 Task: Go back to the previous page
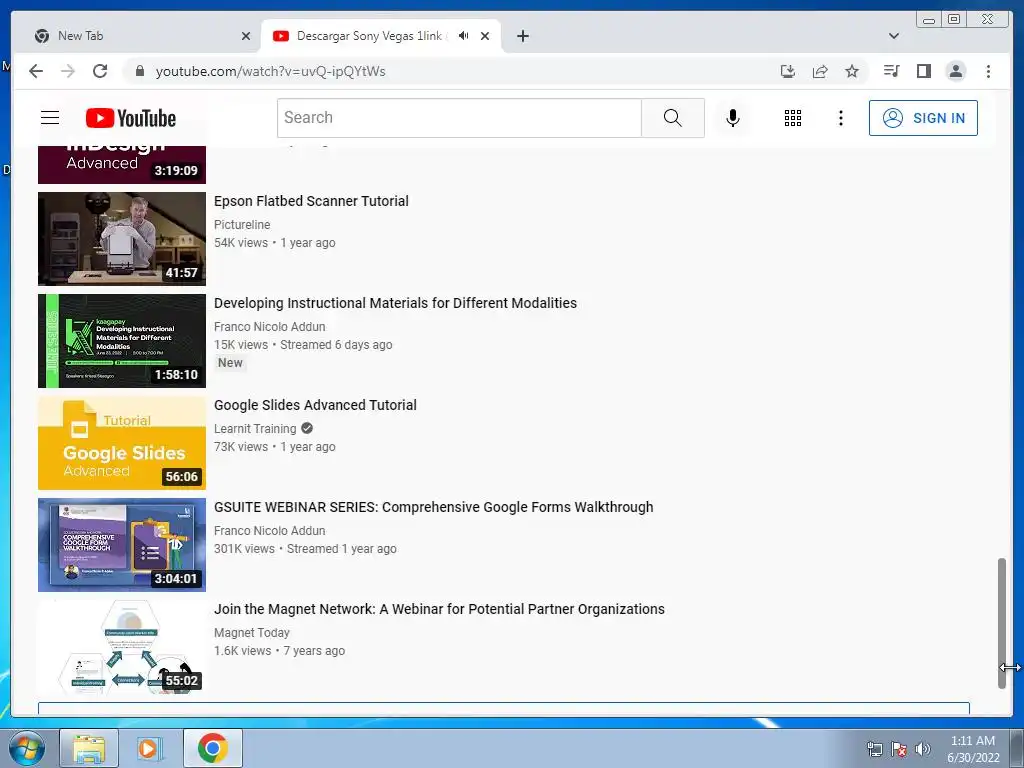[x=36, y=71]
